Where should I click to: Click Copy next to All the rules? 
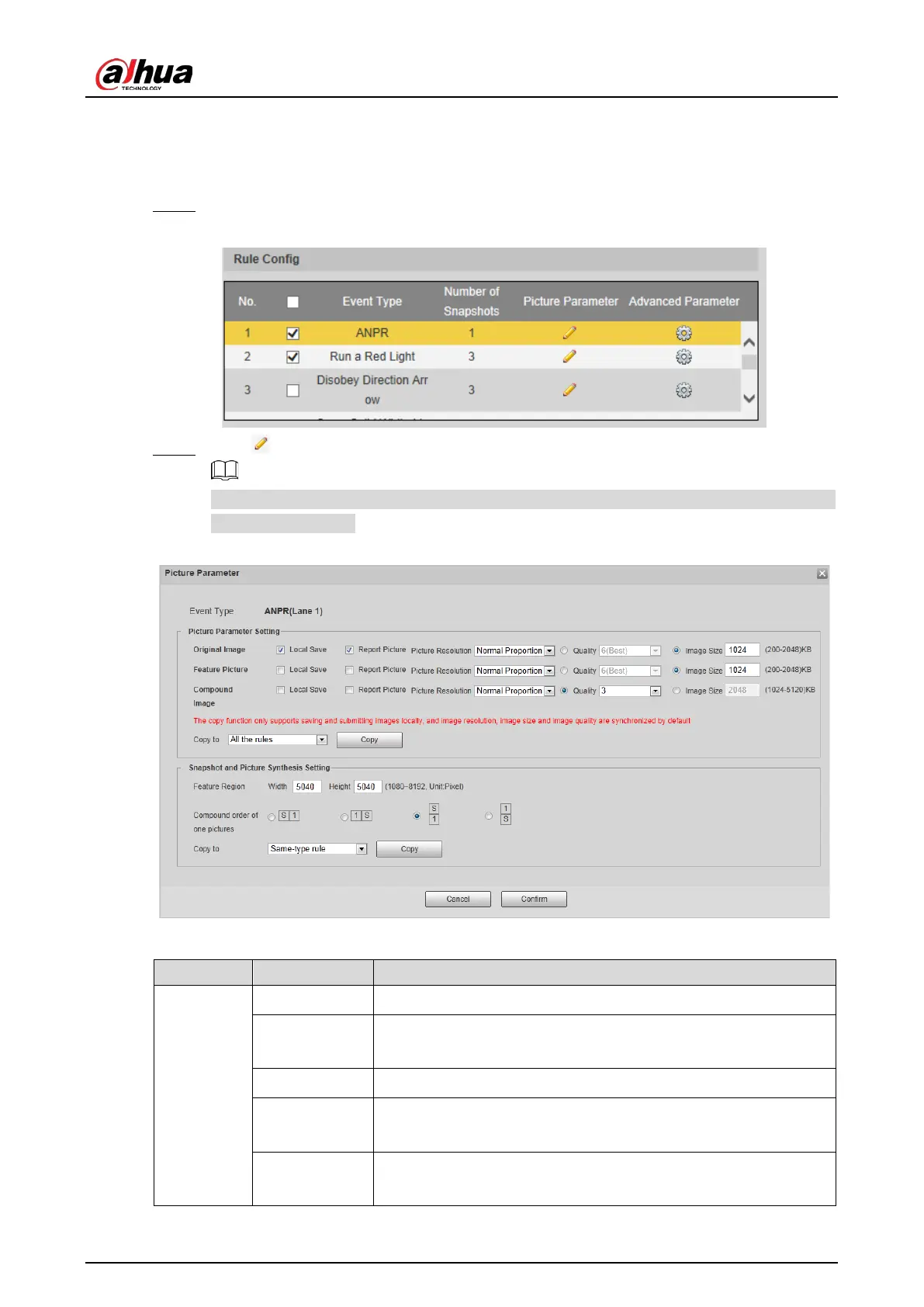pos(369,740)
